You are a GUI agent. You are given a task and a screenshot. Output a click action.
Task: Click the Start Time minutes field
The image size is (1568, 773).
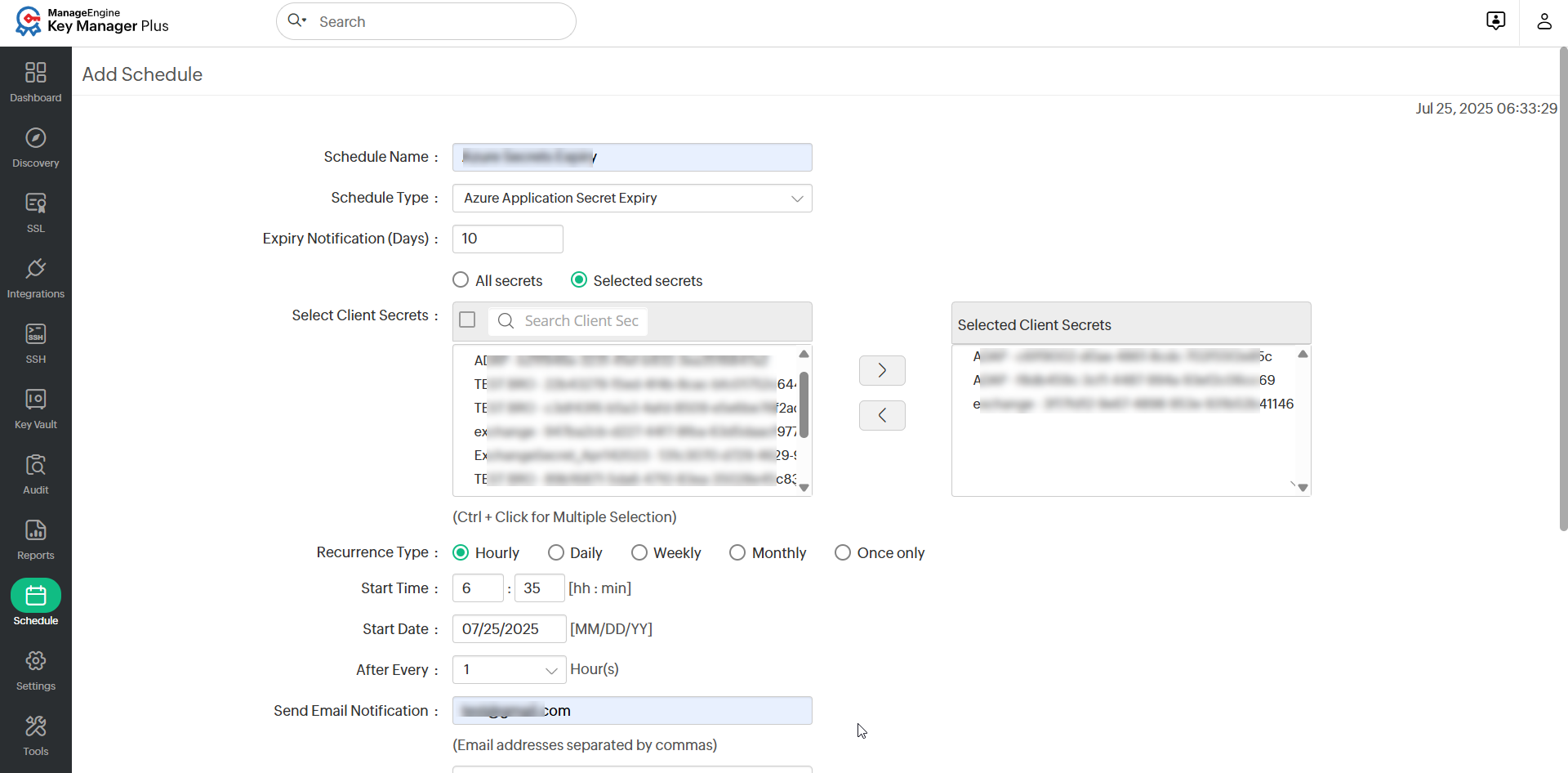point(539,588)
